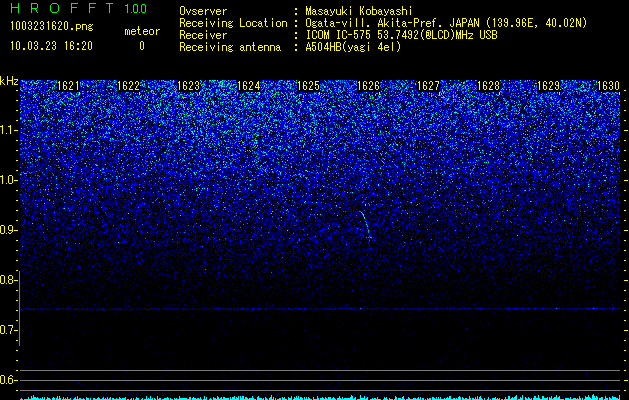This screenshot has height=400, width=629.
Task: Click the 1627 time marker
Action: [428, 86]
